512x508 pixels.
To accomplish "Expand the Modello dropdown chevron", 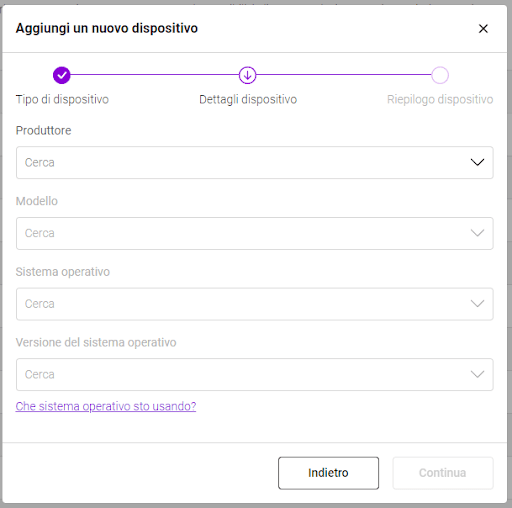I will pos(477,233).
